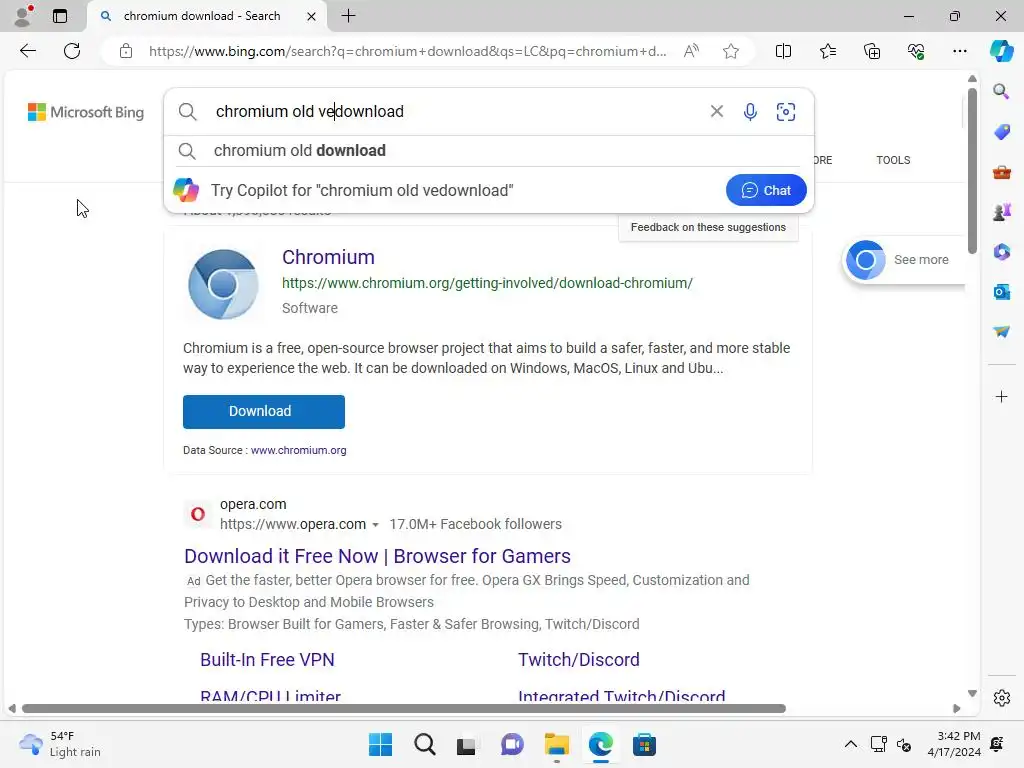Open Copilot sidebar button
This screenshot has width=1024, height=768.
click(x=1001, y=51)
